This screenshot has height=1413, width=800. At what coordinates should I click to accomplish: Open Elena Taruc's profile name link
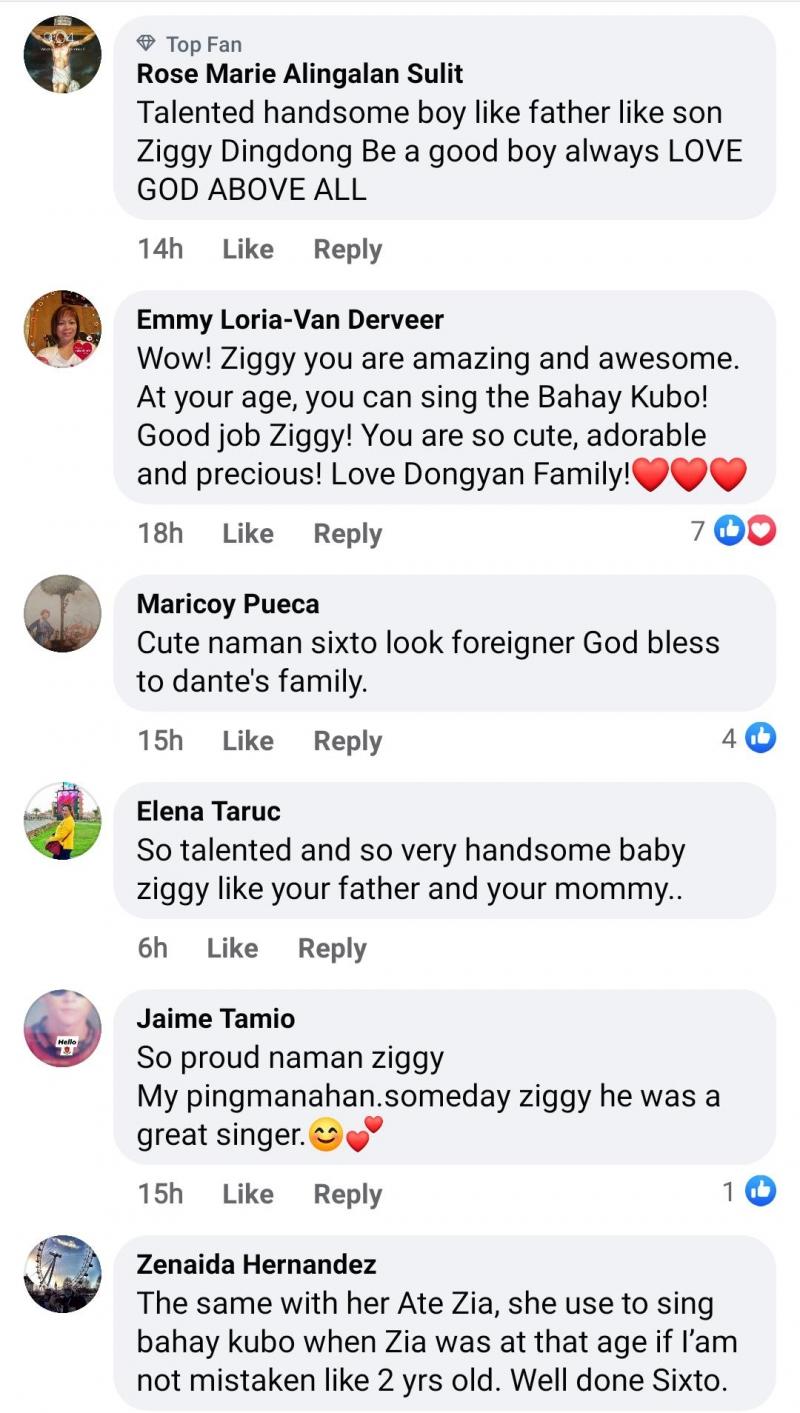pos(208,811)
